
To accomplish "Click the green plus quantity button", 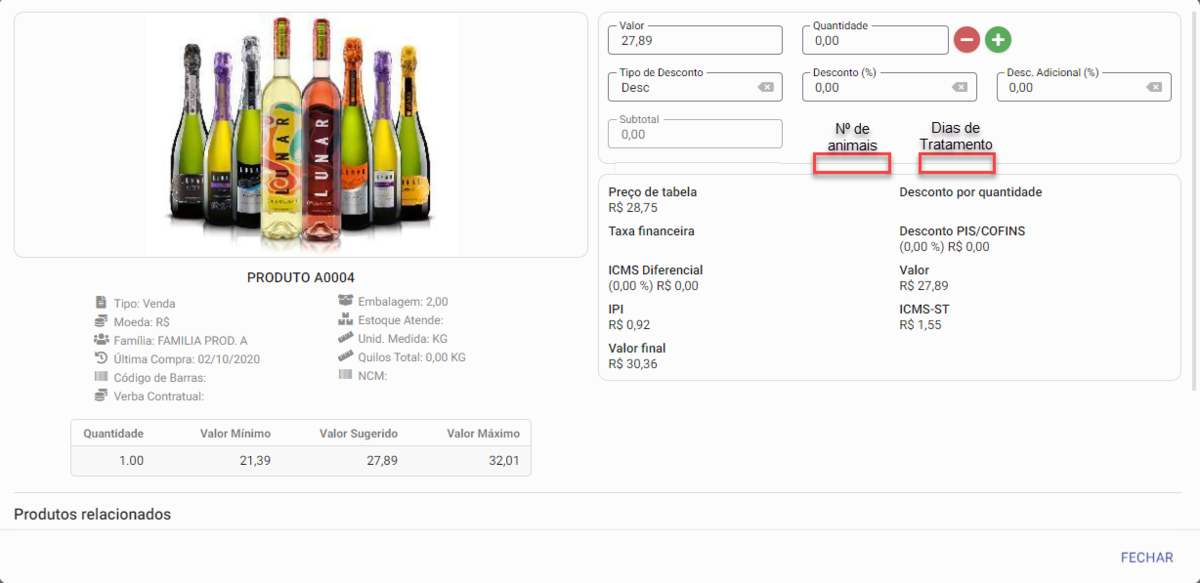I will (x=998, y=40).
